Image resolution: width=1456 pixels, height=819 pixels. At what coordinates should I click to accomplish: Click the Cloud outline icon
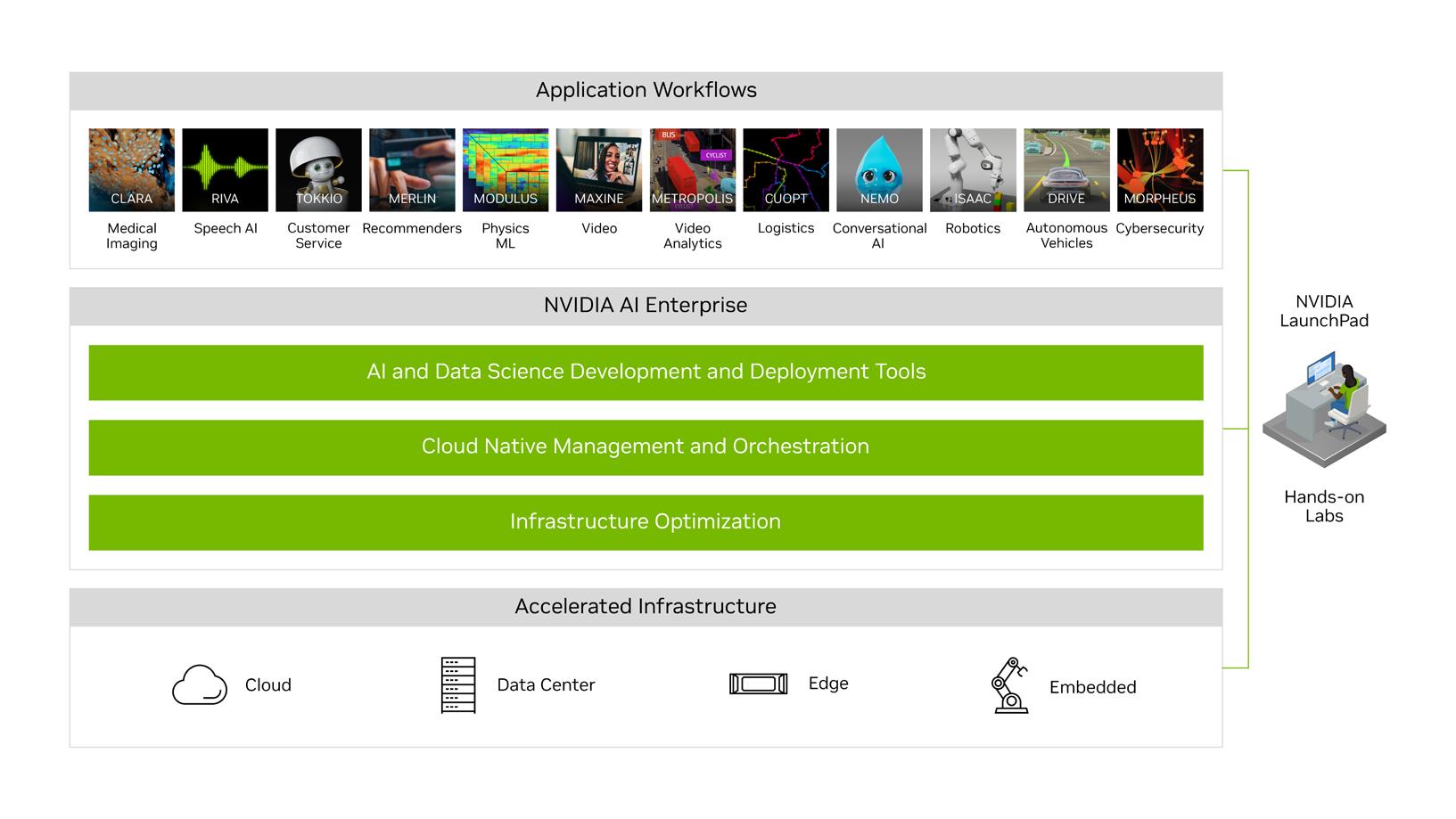coord(200,685)
